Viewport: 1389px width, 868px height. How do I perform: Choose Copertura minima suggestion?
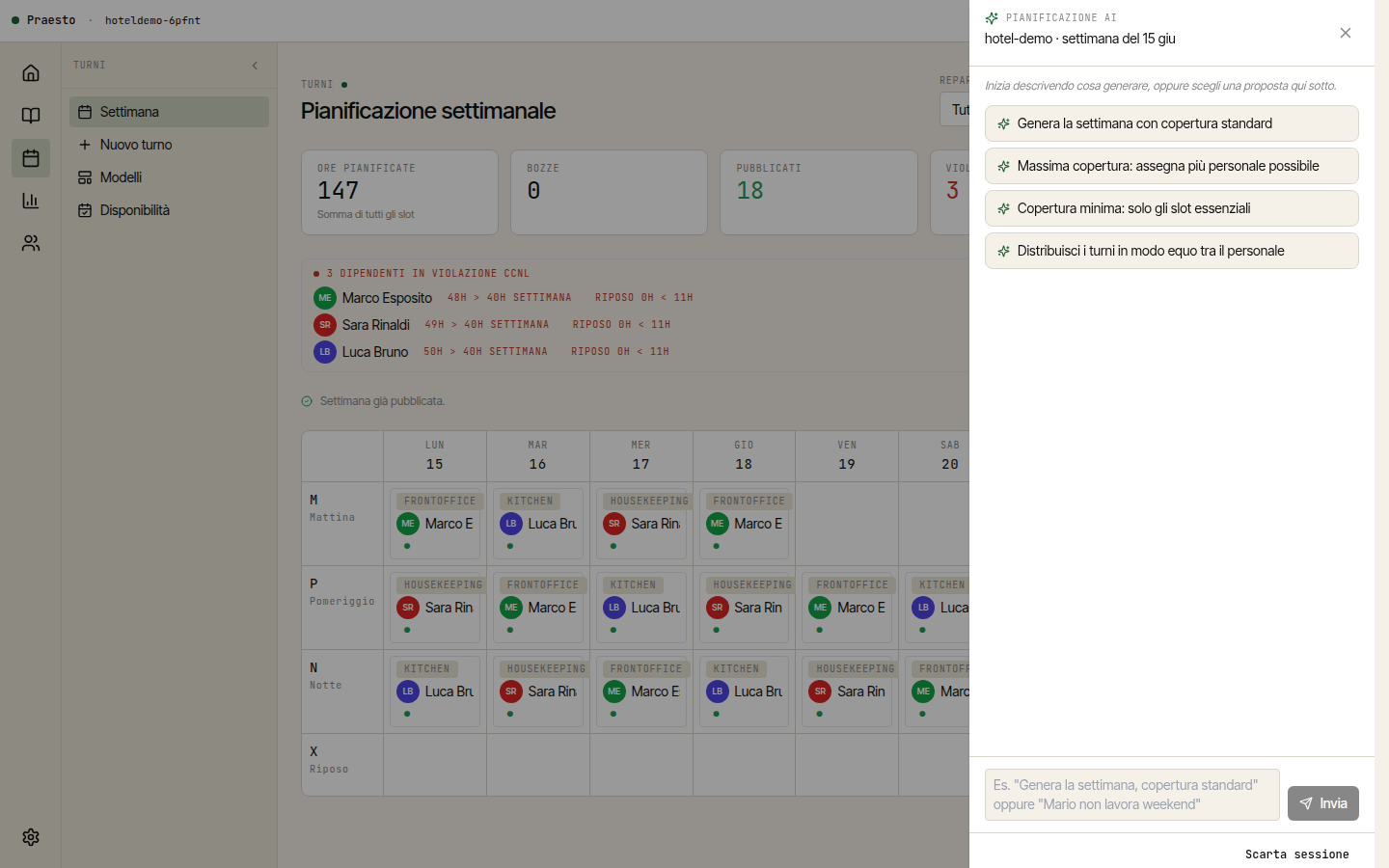point(1171,208)
